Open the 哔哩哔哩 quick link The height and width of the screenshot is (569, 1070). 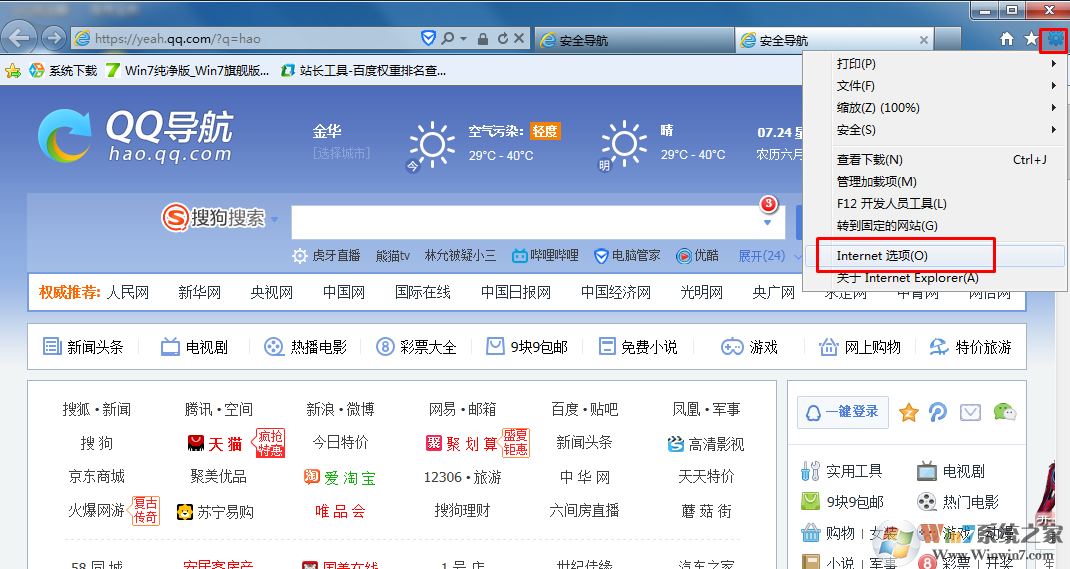(x=545, y=255)
